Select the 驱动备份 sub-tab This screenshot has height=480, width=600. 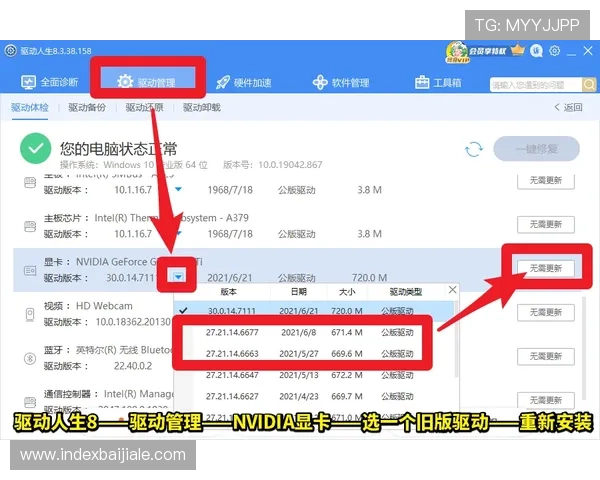click(x=87, y=108)
